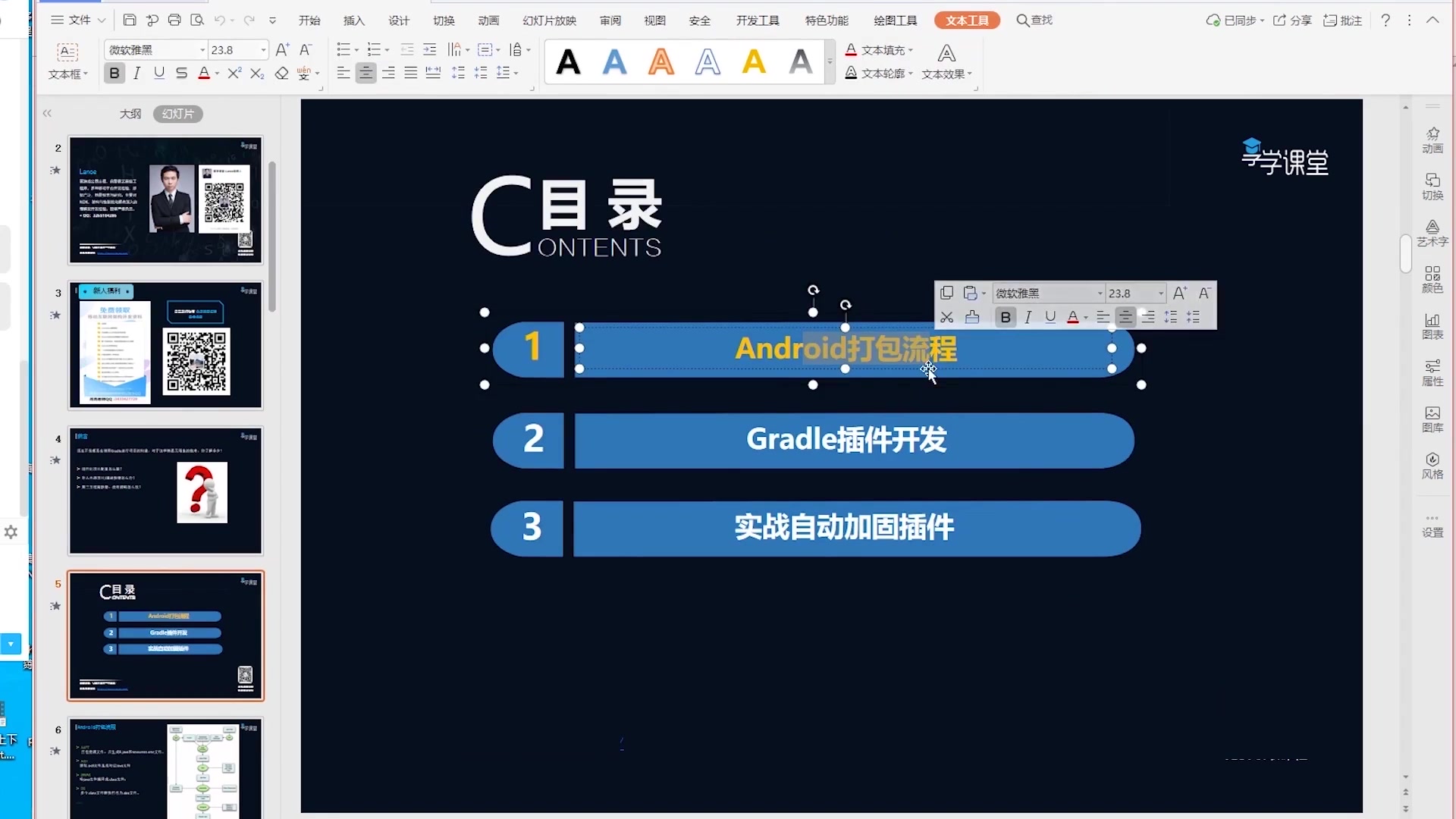Enable strikethrough text formatting
This screenshot has height=819, width=1456.
click(x=181, y=73)
